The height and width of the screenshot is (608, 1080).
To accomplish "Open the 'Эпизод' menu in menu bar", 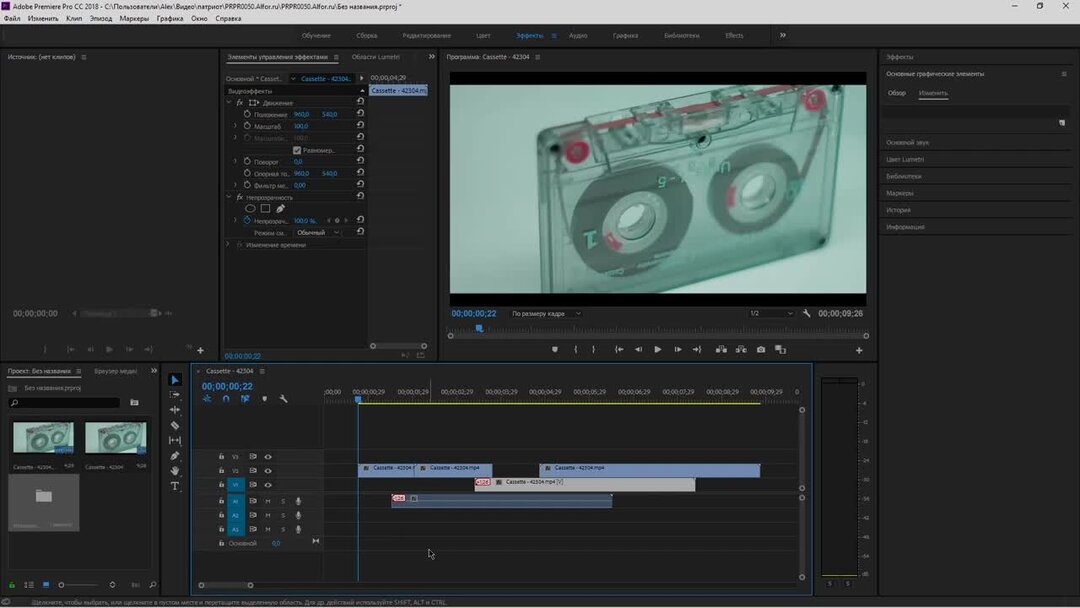I will (x=101, y=18).
